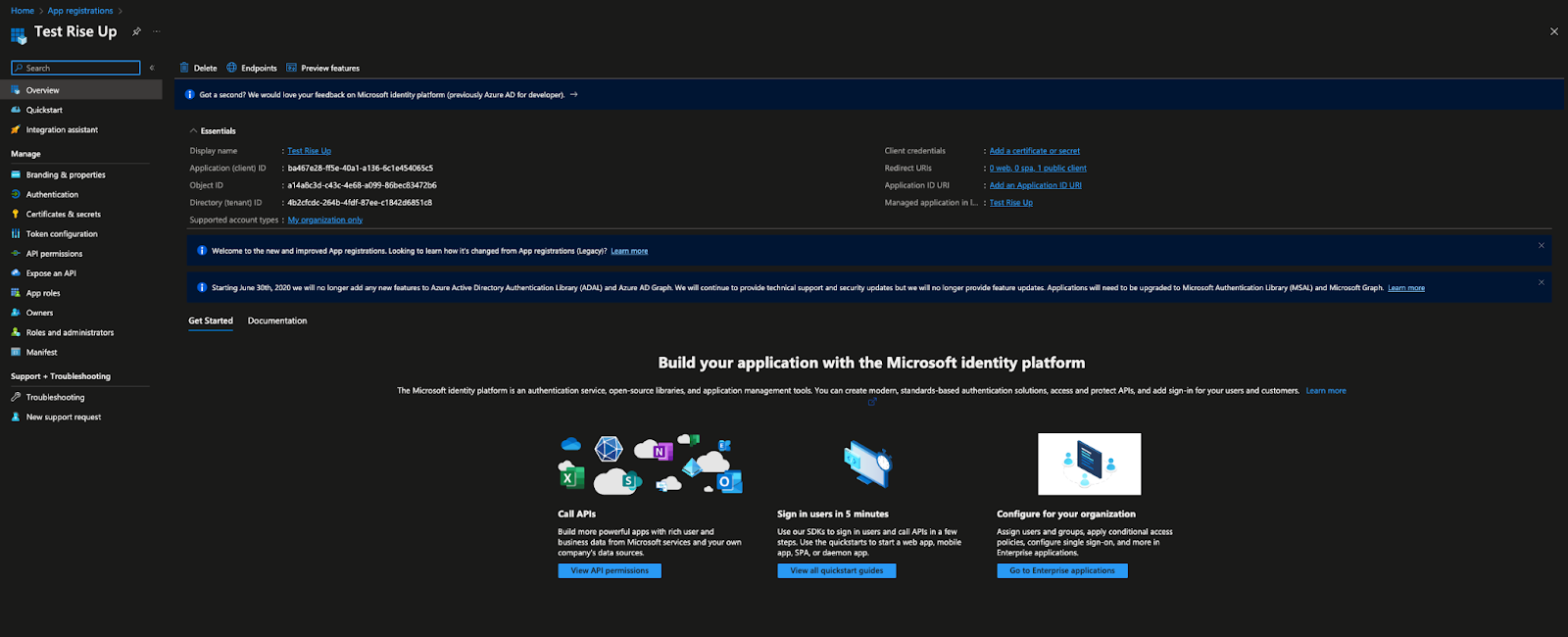Pin the Test Rise Up app registration
This screenshot has width=1568, height=637.
point(136,31)
